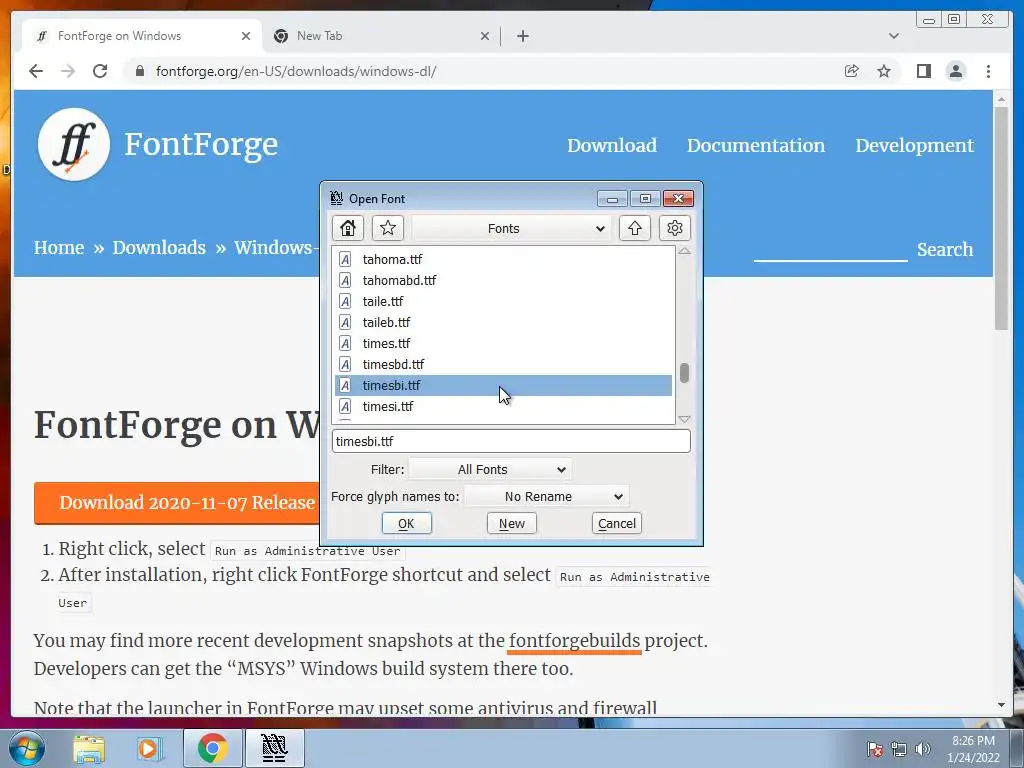Open Download menu on FontForge site

(x=612, y=145)
